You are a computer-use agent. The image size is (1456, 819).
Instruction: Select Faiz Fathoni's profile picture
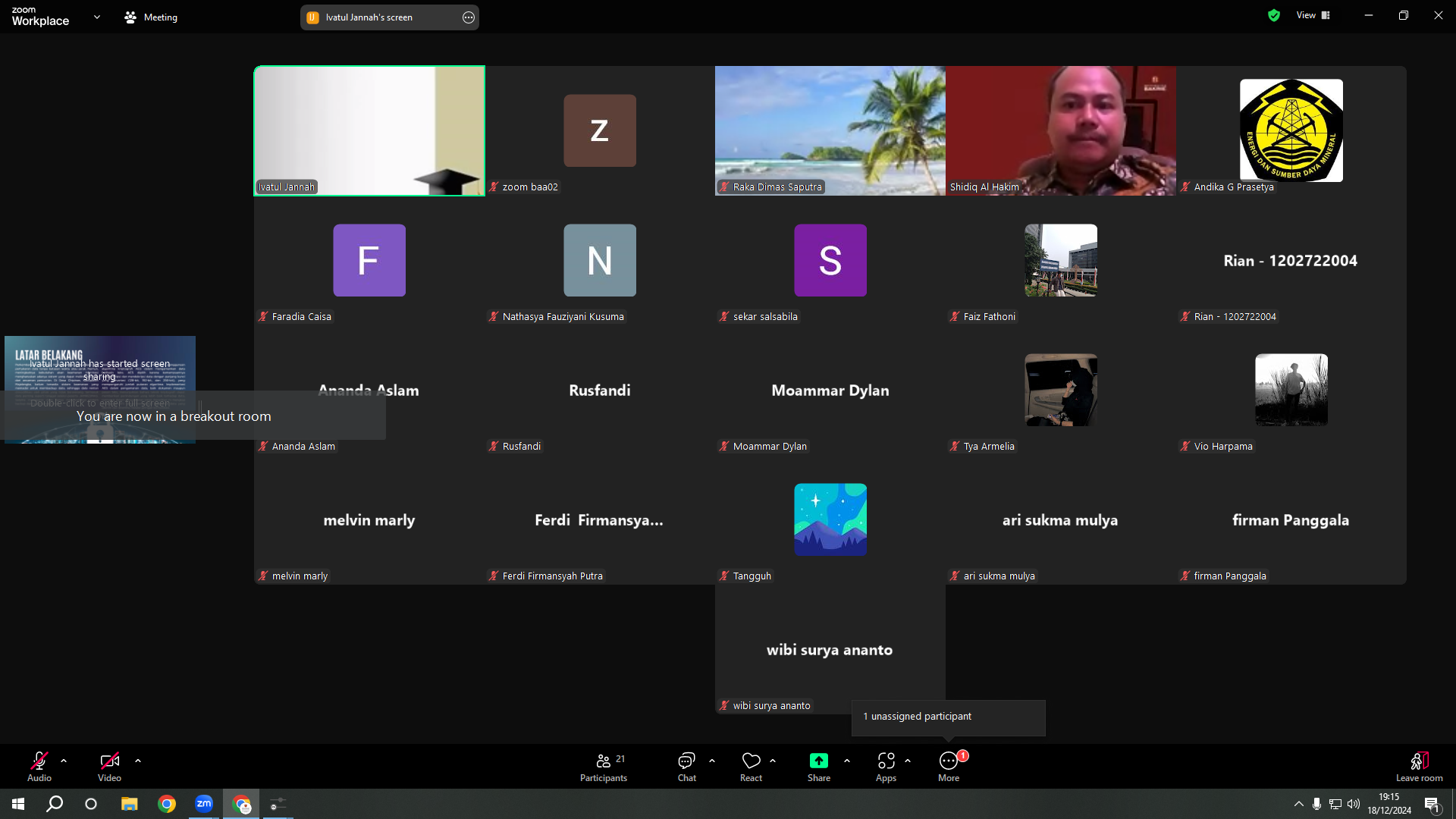point(1061,260)
